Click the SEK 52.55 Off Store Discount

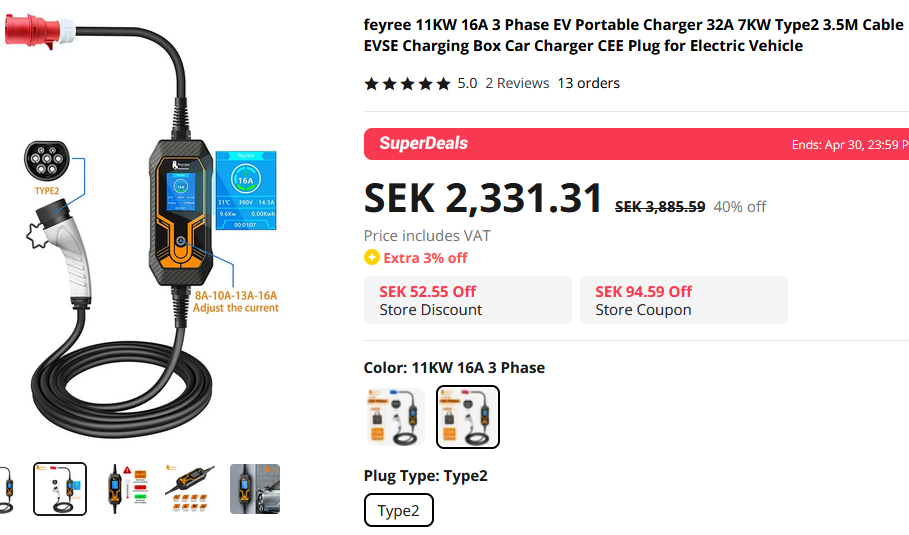click(467, 300)
